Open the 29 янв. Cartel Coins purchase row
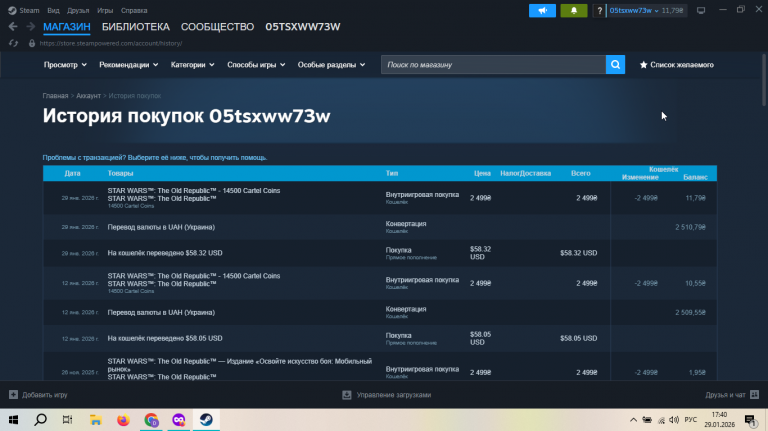Screen dimensions: 768x431 (380, 198)
